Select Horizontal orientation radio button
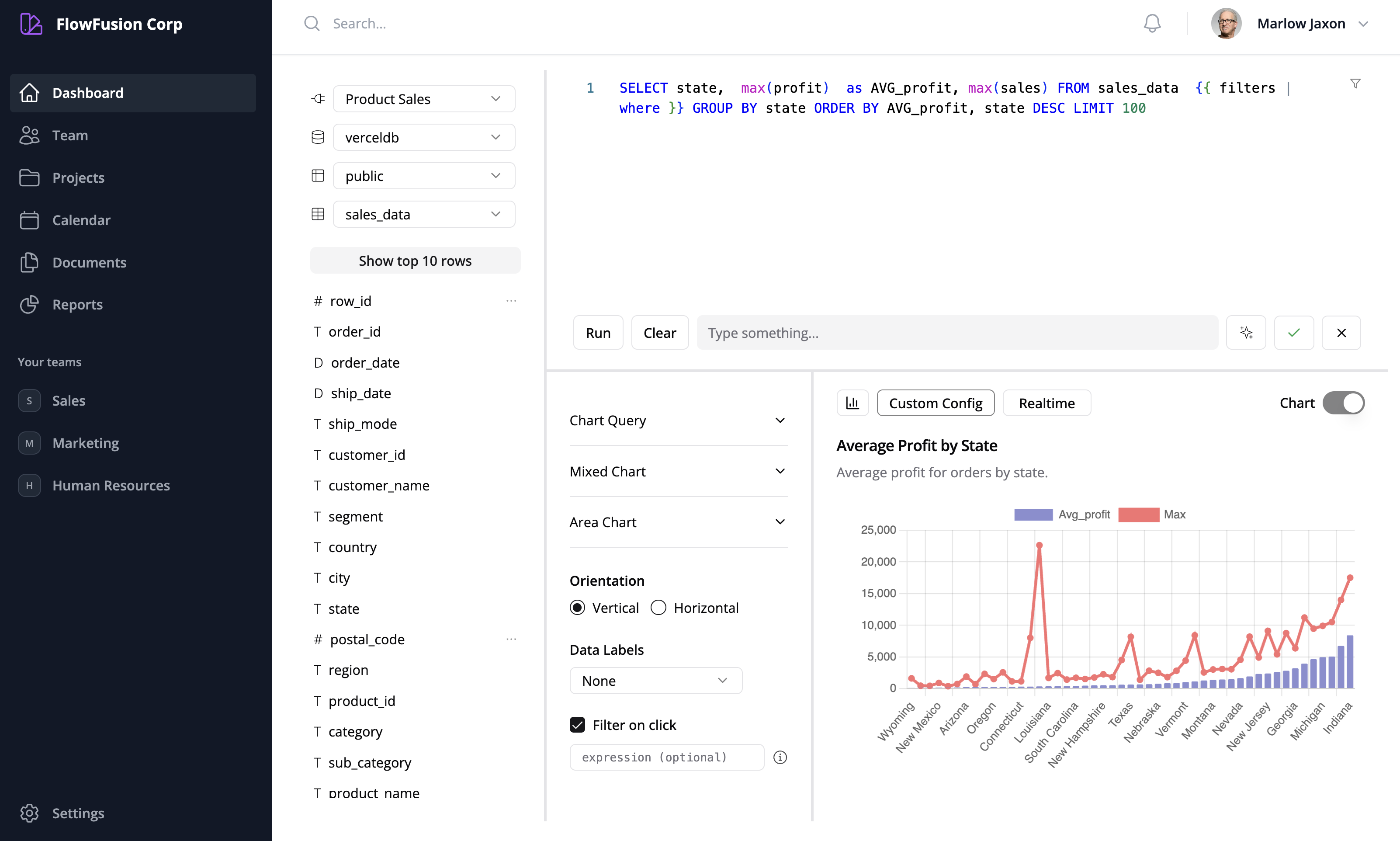The width and height of the screenshot is (1400, 841). pos(658,608)
